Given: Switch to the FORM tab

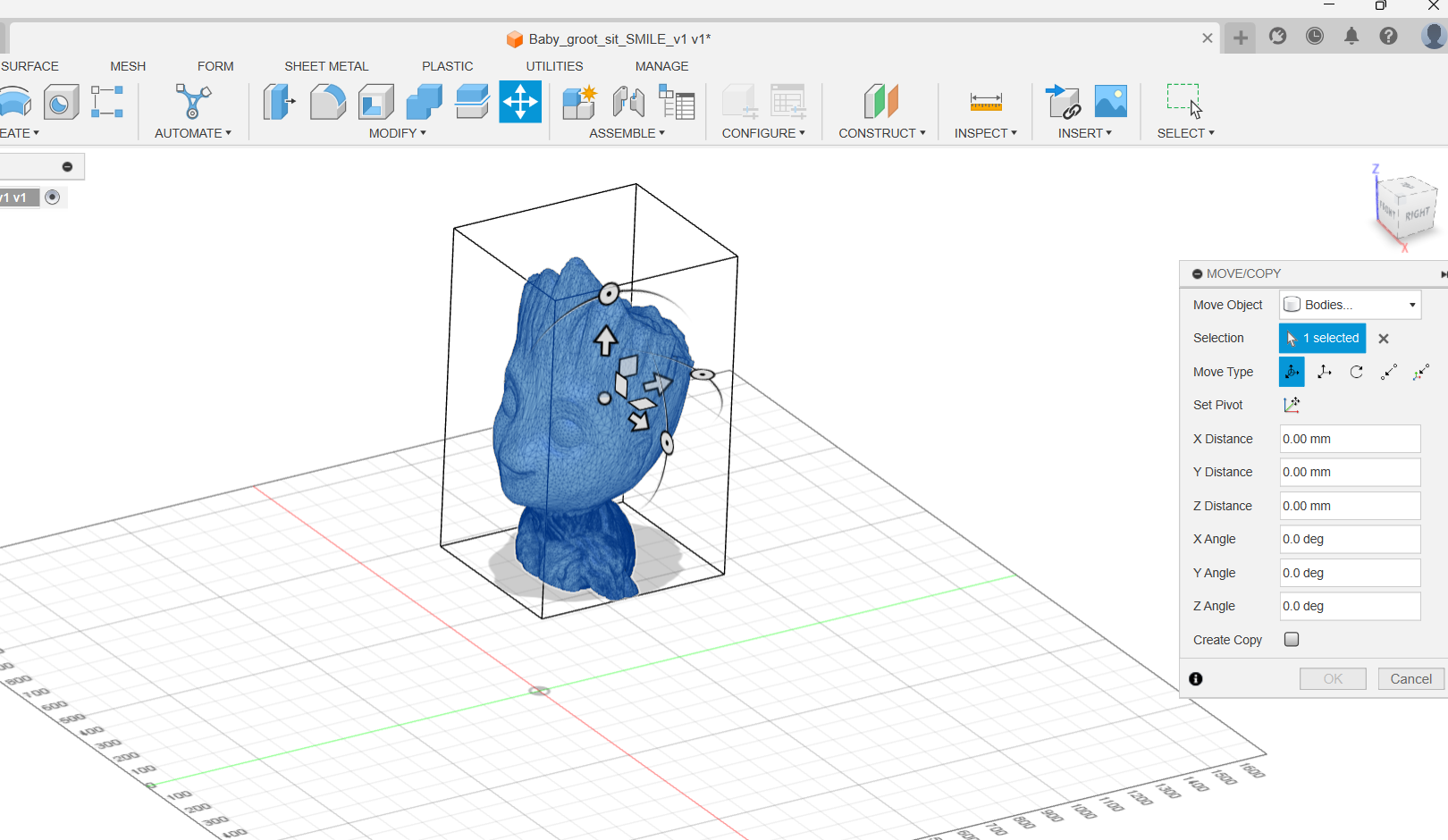Looking at the screenshot, I should coord(215,66).
